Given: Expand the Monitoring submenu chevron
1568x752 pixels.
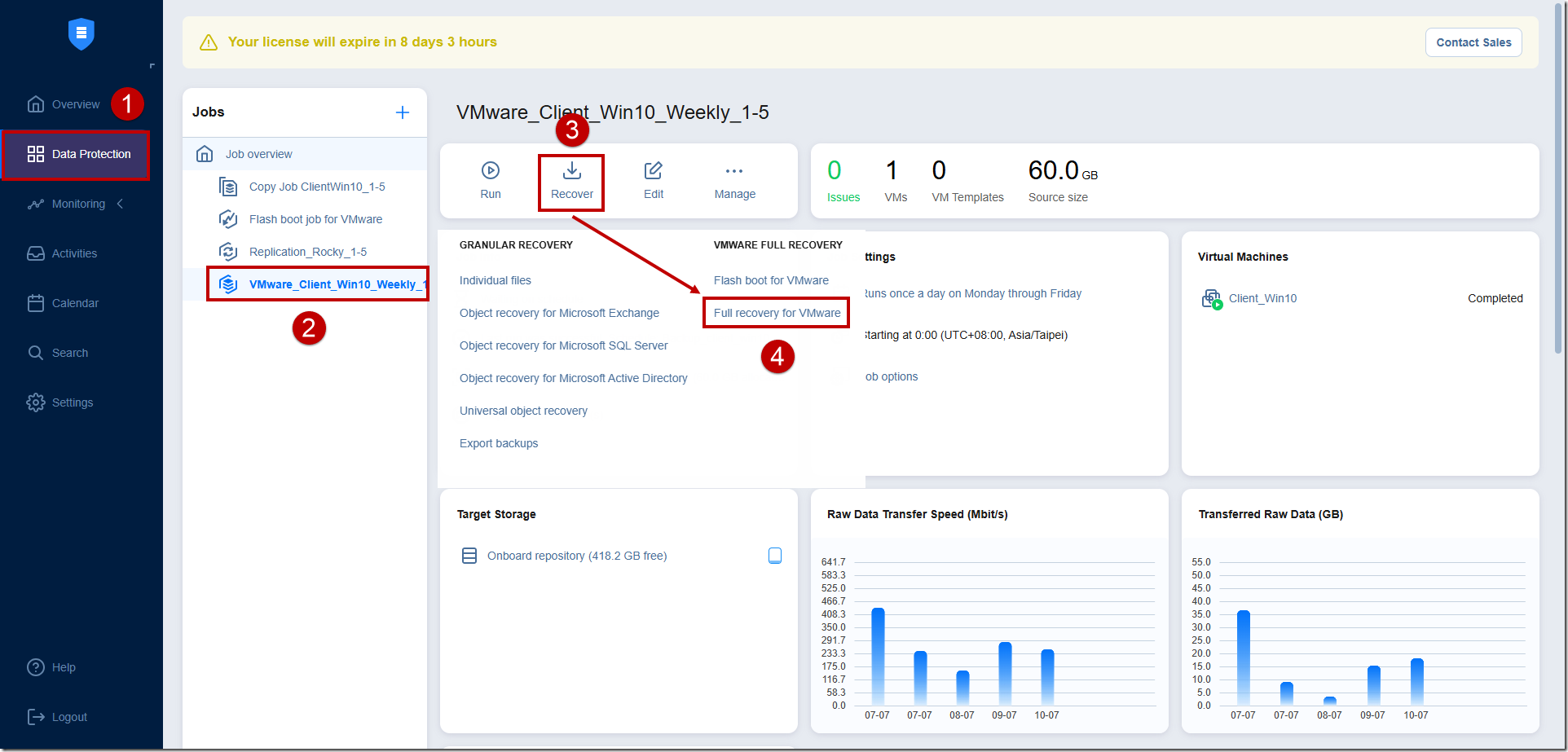Looking at the screenshot, I should tap(120, 204).
